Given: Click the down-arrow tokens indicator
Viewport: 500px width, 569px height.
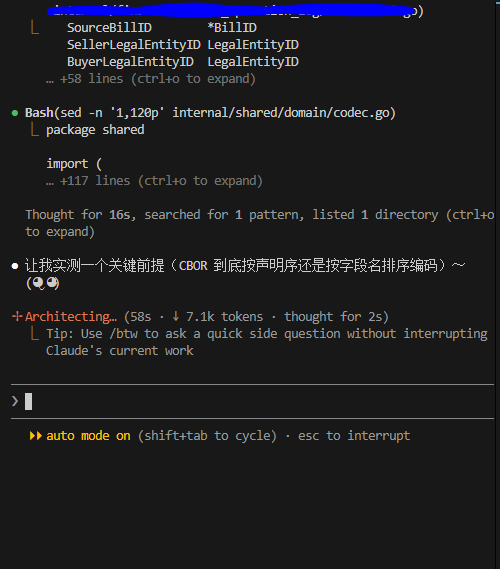Looking at the screenshot, I should (x=176, y=316).
